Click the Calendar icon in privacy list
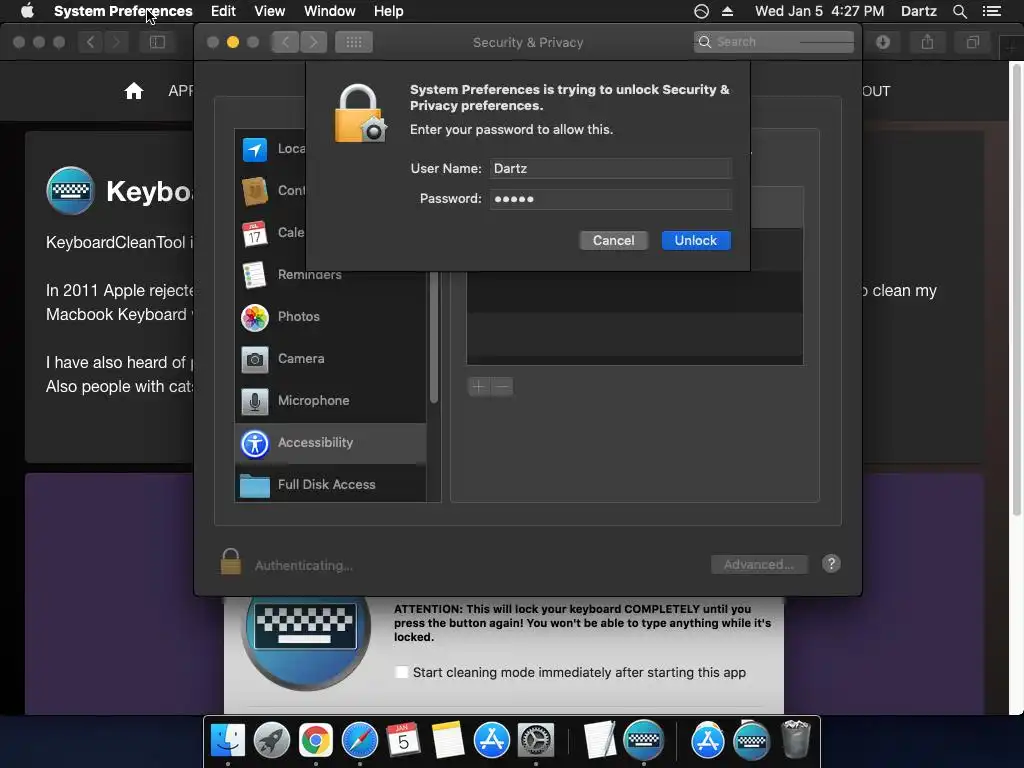Viewport: 1024px width, 768px height. pos(254,233)
